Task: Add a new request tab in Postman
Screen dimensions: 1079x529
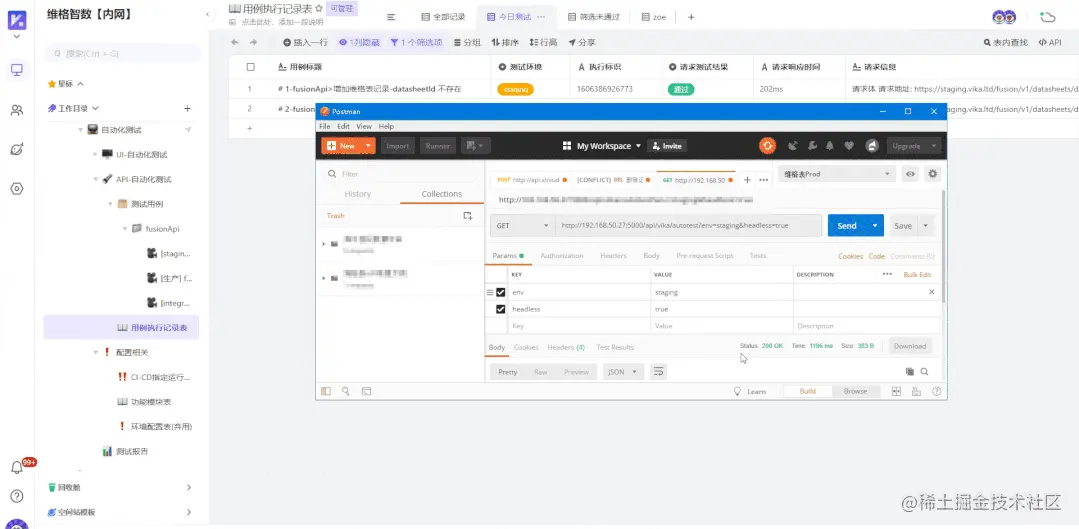Action: pyautogui.click(x=747, y=180)
